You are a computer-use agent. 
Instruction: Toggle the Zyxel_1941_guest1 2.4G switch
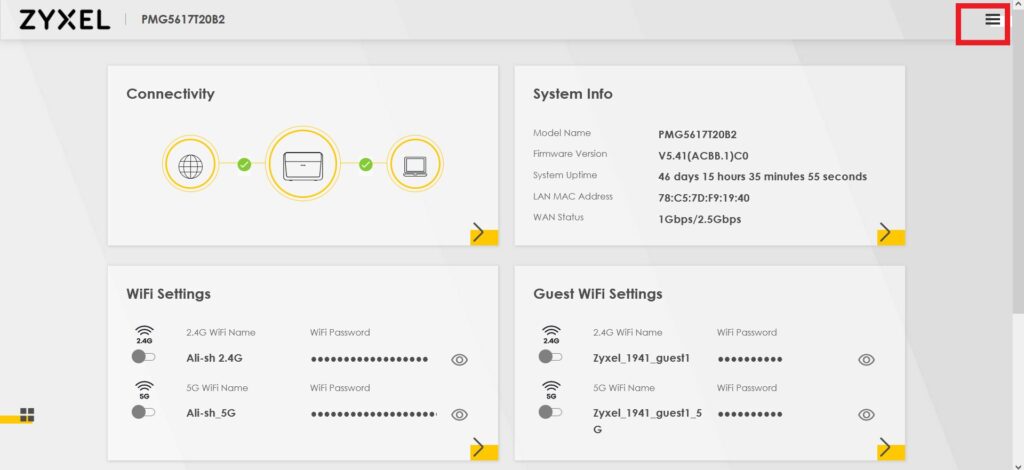click(550, 356)
